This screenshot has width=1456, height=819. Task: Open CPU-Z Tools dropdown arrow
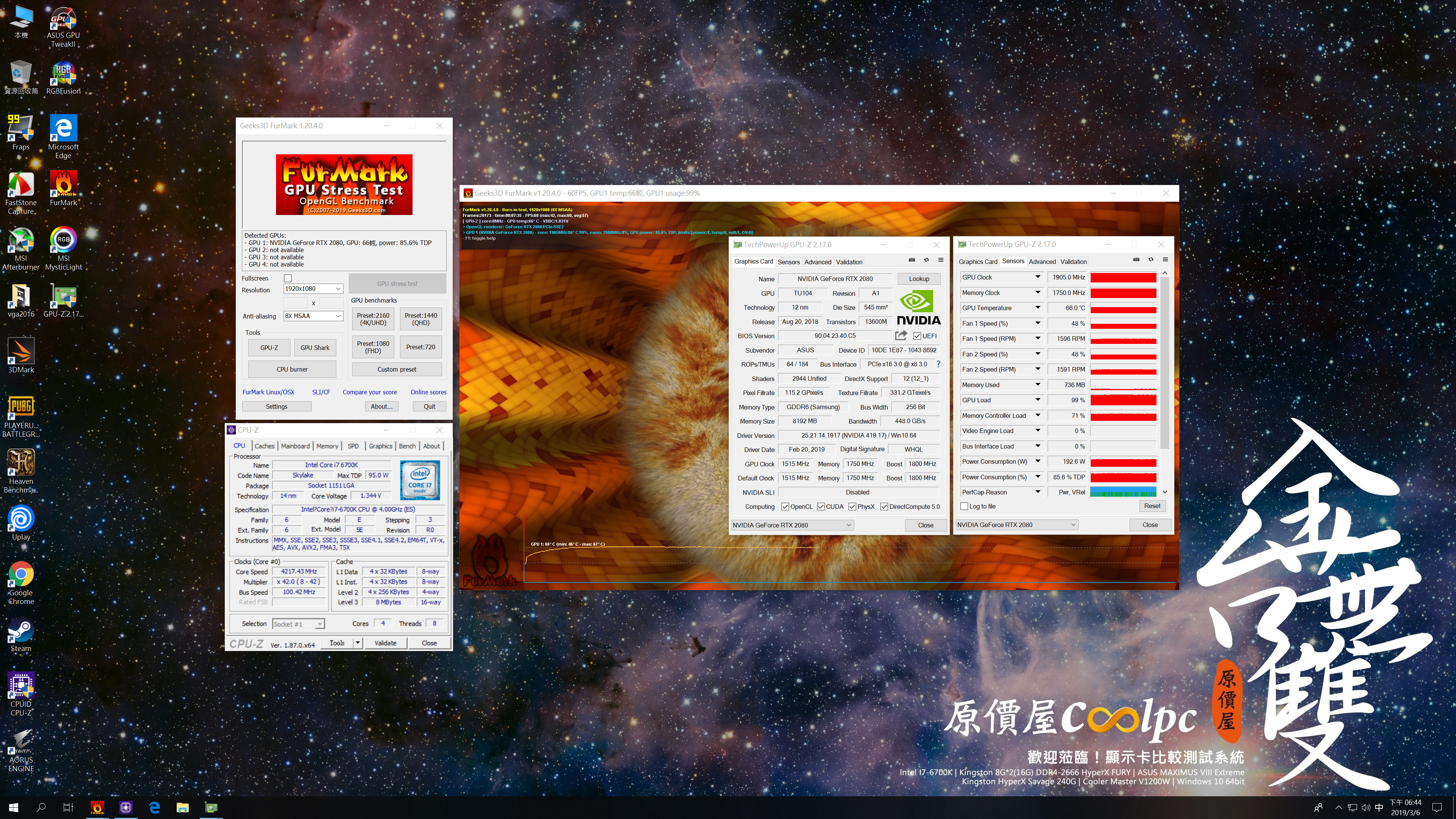358,643
